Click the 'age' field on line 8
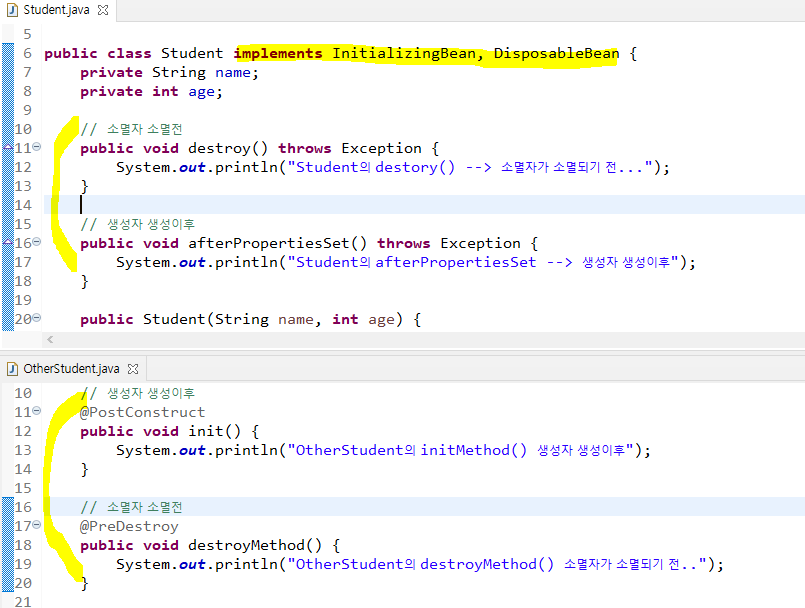 pos(201,93)
